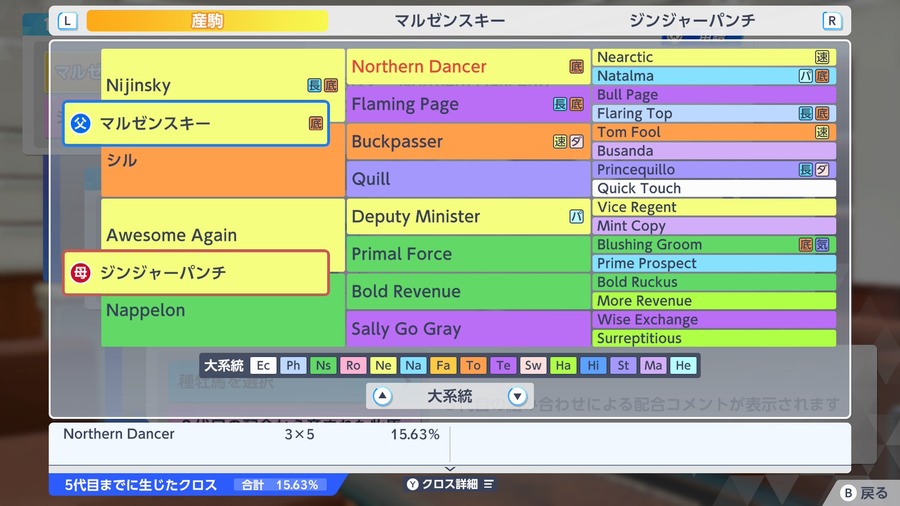Screen dimensions: 900x506
Task: Select Northern Dancer in third generation
Action: click(x=468, y=67)
